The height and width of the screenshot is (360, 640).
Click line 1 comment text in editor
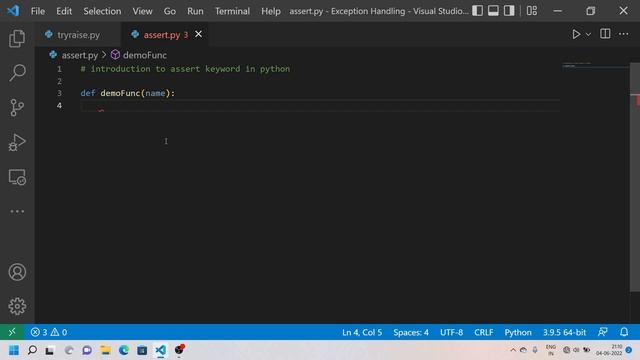pyautogui.click(x=185, y=69)
